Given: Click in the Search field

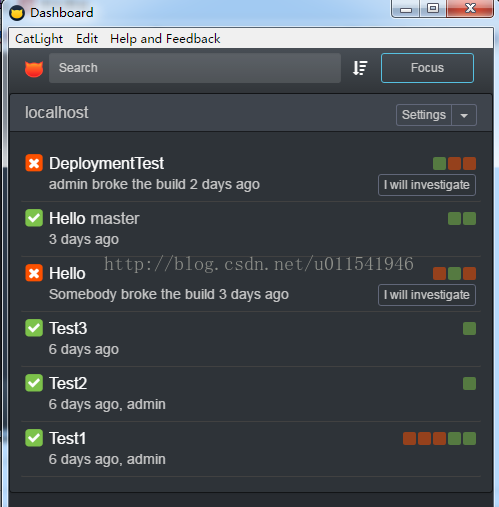Looking at the screenshot, I should pyautogui.click(x=195, y=68).
